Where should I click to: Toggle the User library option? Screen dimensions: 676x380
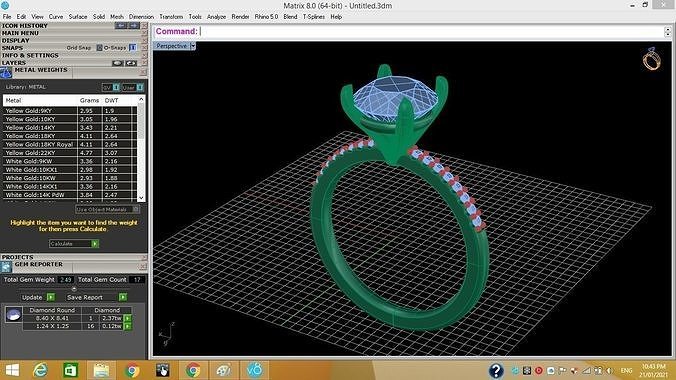click(140, 87)
